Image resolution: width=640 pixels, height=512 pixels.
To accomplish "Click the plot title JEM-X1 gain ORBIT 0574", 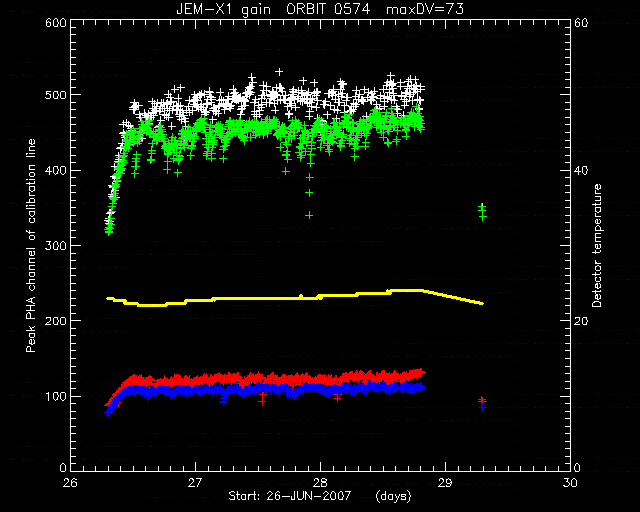I will [273, 9].
